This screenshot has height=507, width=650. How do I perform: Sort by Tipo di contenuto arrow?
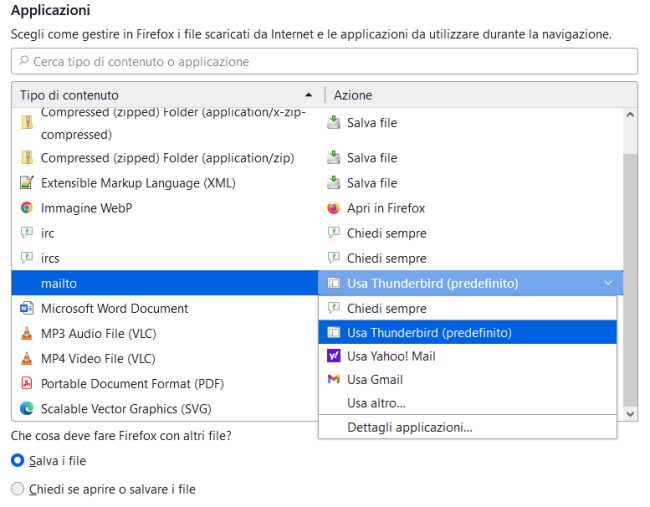click(x=308, y=95)
